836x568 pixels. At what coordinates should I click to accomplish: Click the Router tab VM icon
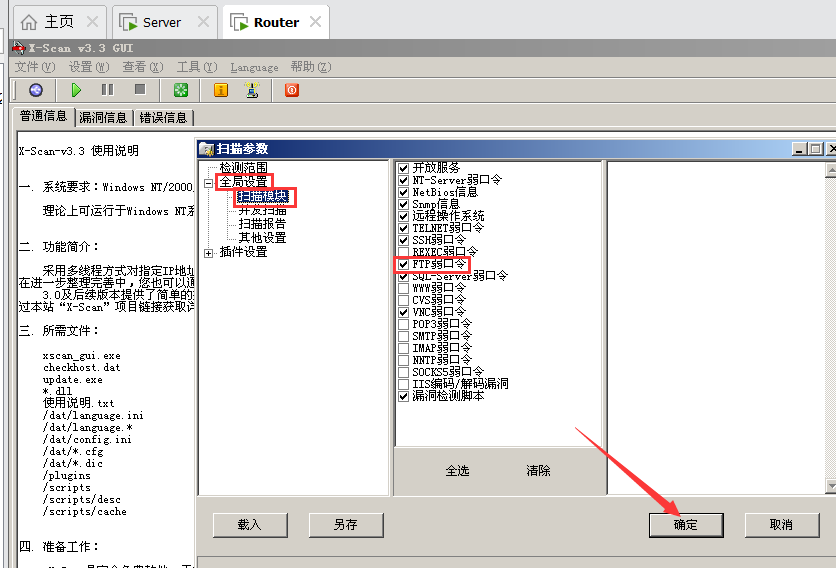(x=239, y=22)
